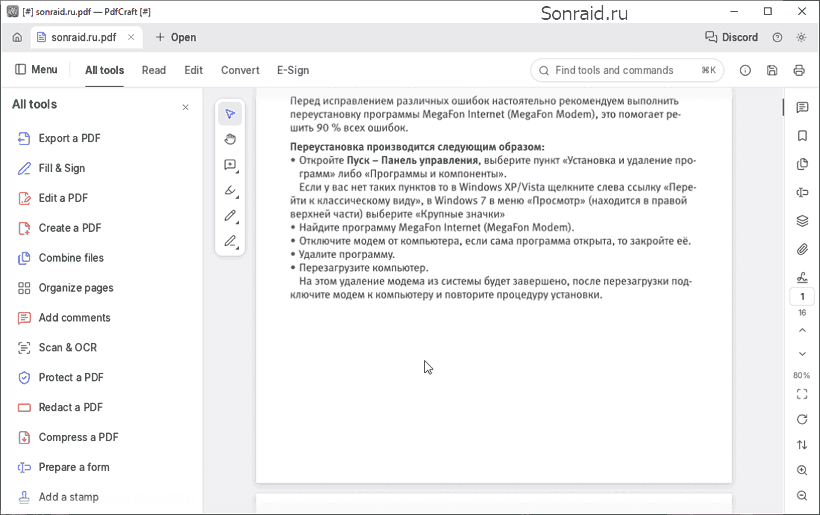Screen dimensions: 820x515
Task: Open Organize pages tool
Action: coord(65,288)
